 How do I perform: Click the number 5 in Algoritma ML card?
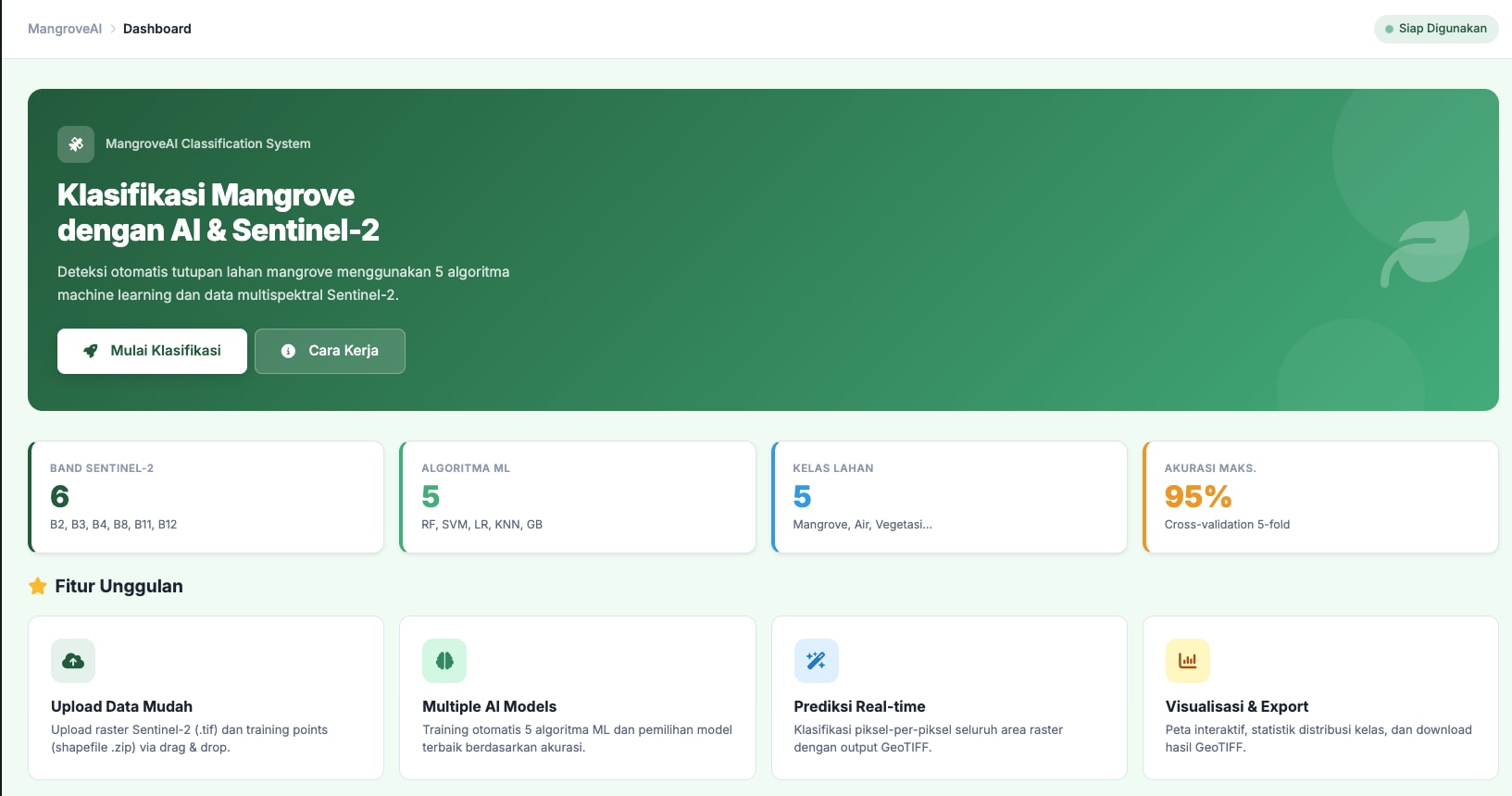coord(431,497)
